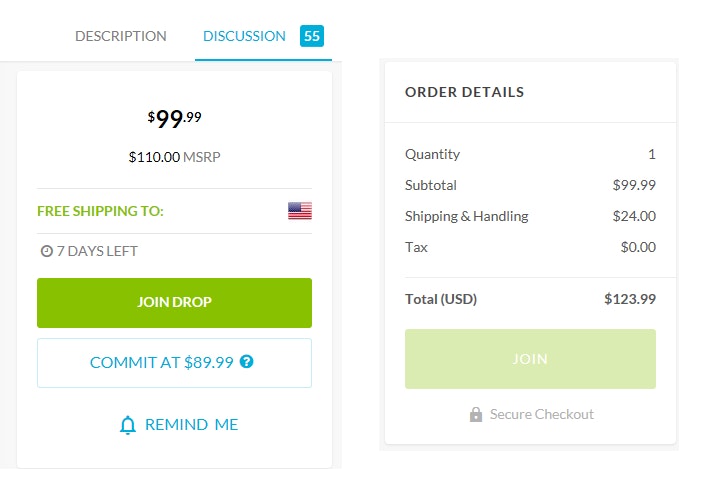Click the Order Details heading
The image size is (705, 496).
[x=464, y=92]
